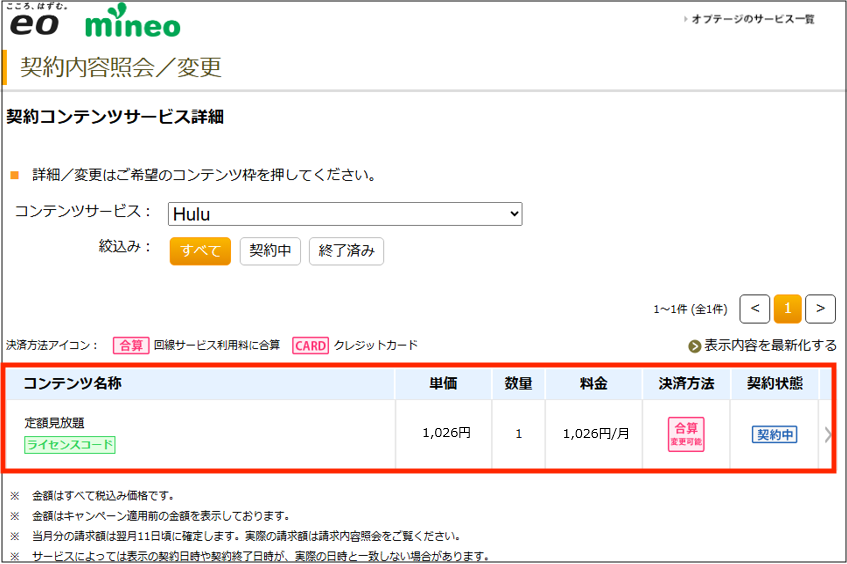Click the mineo logo

[x=133, y=22]
